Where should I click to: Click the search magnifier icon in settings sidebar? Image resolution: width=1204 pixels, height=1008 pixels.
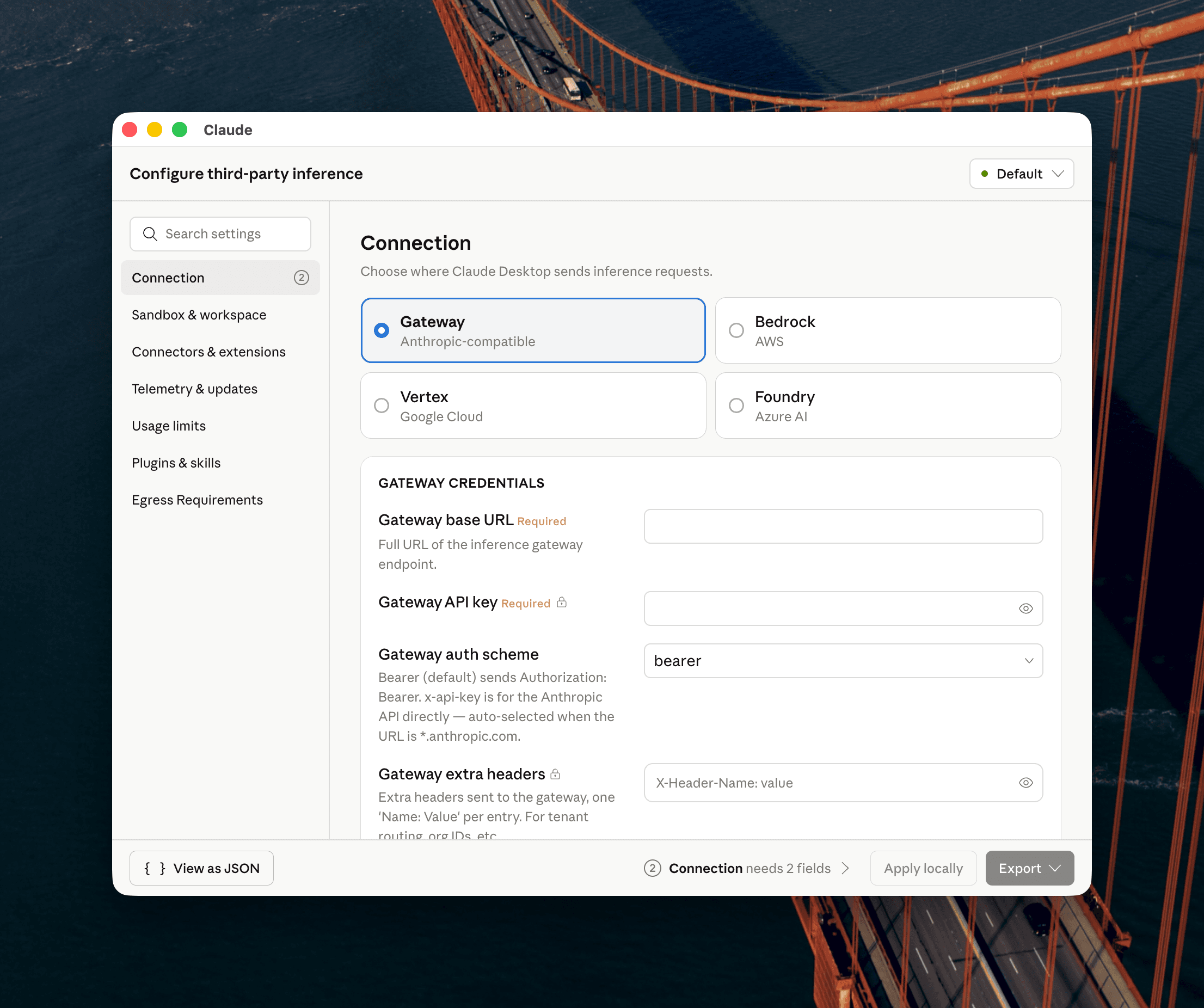click(x=150, y=234)
